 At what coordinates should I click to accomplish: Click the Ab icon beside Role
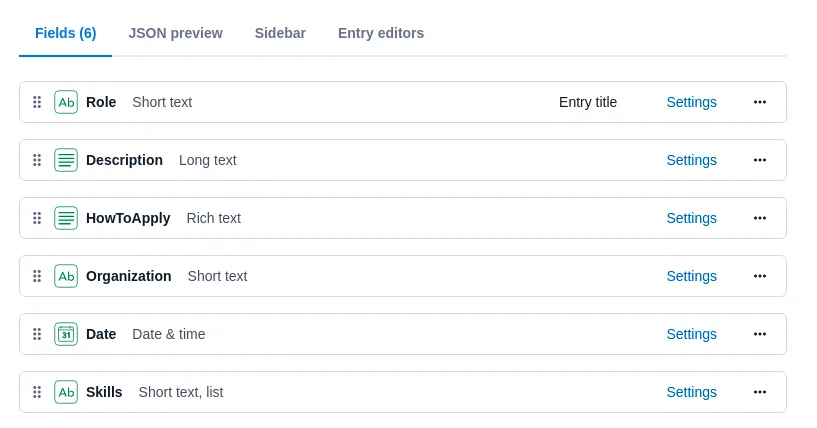coord(66,102)
